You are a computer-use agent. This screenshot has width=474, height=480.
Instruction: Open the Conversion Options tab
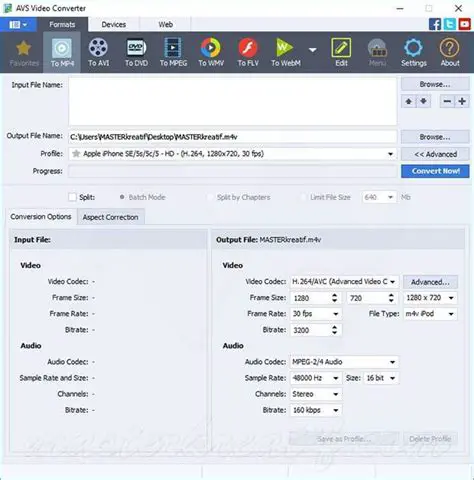pos(41,217)
